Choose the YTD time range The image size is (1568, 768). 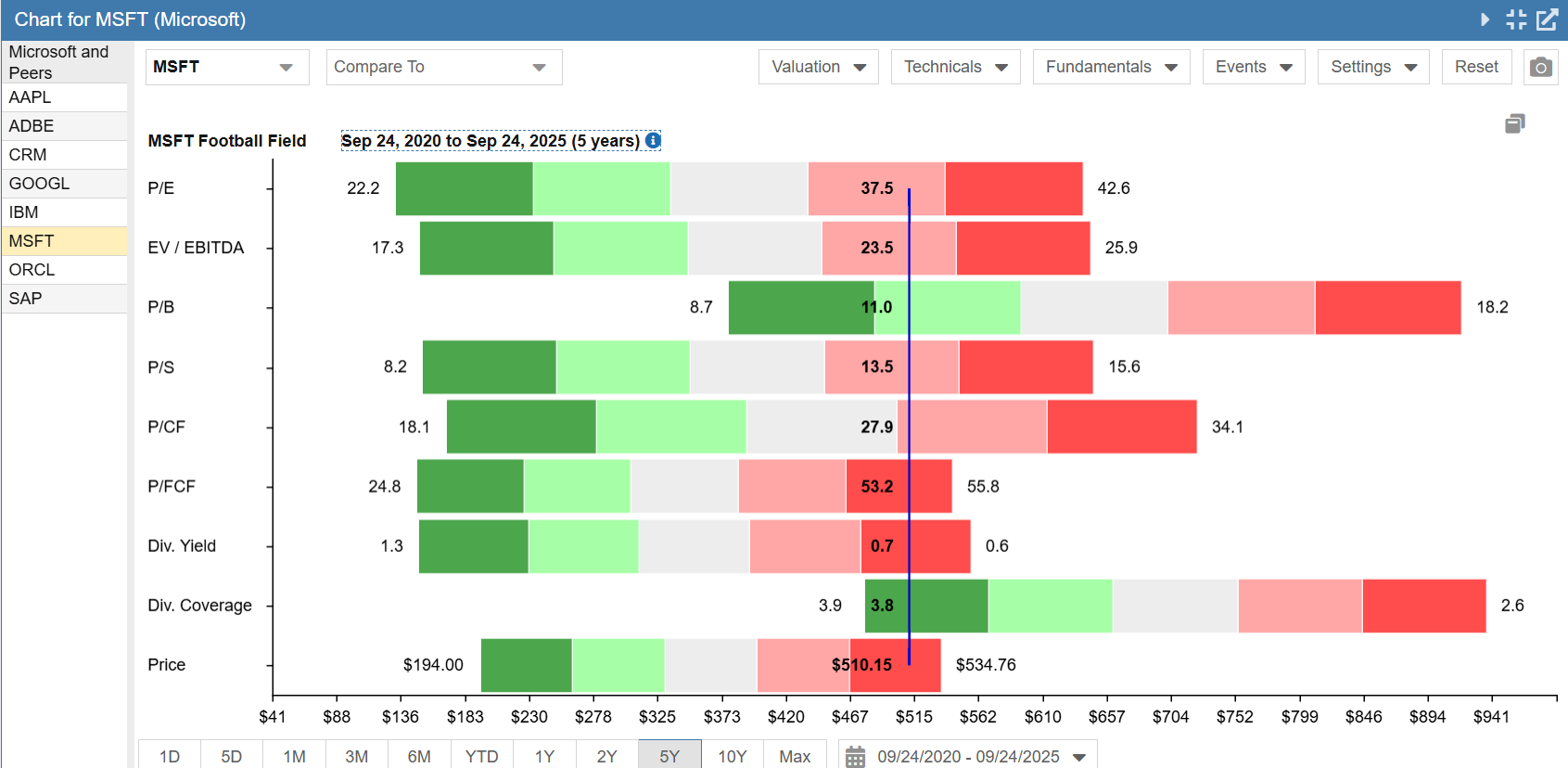481,756
